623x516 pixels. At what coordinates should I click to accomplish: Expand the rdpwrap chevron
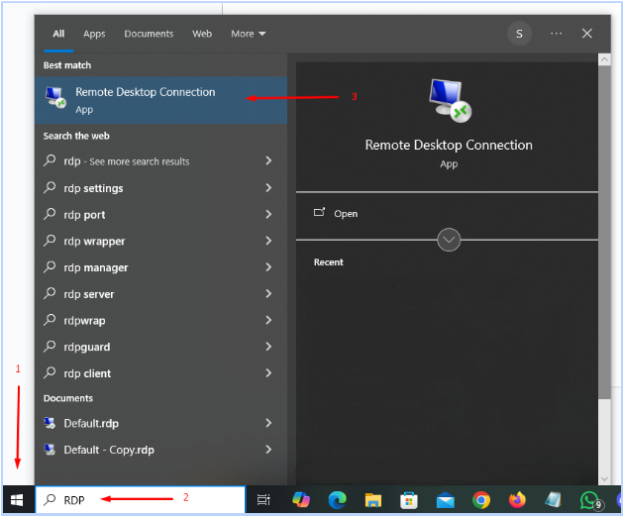(269, 320)
